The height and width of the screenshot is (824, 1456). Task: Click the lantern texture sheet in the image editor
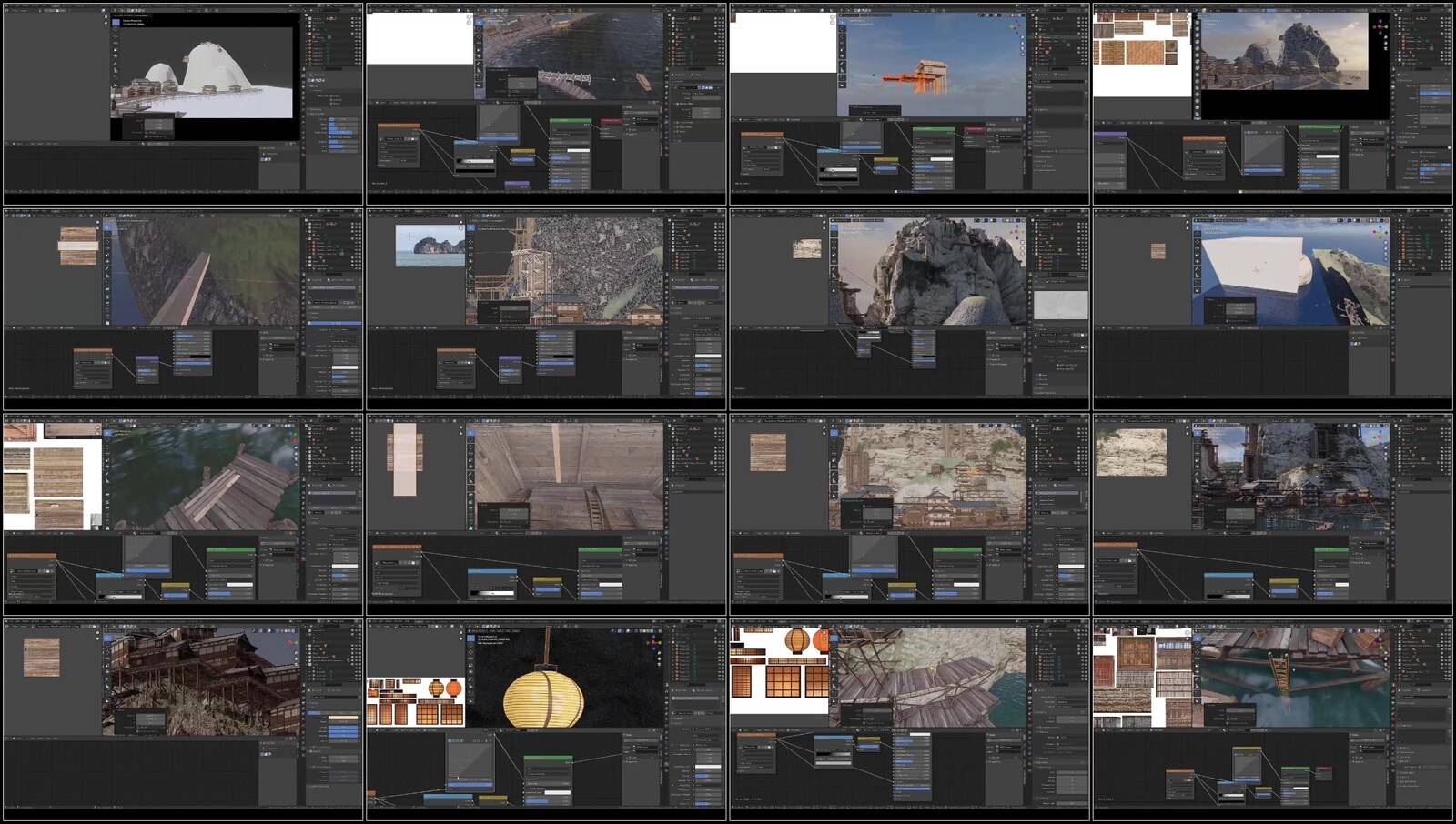coord(415,701)
